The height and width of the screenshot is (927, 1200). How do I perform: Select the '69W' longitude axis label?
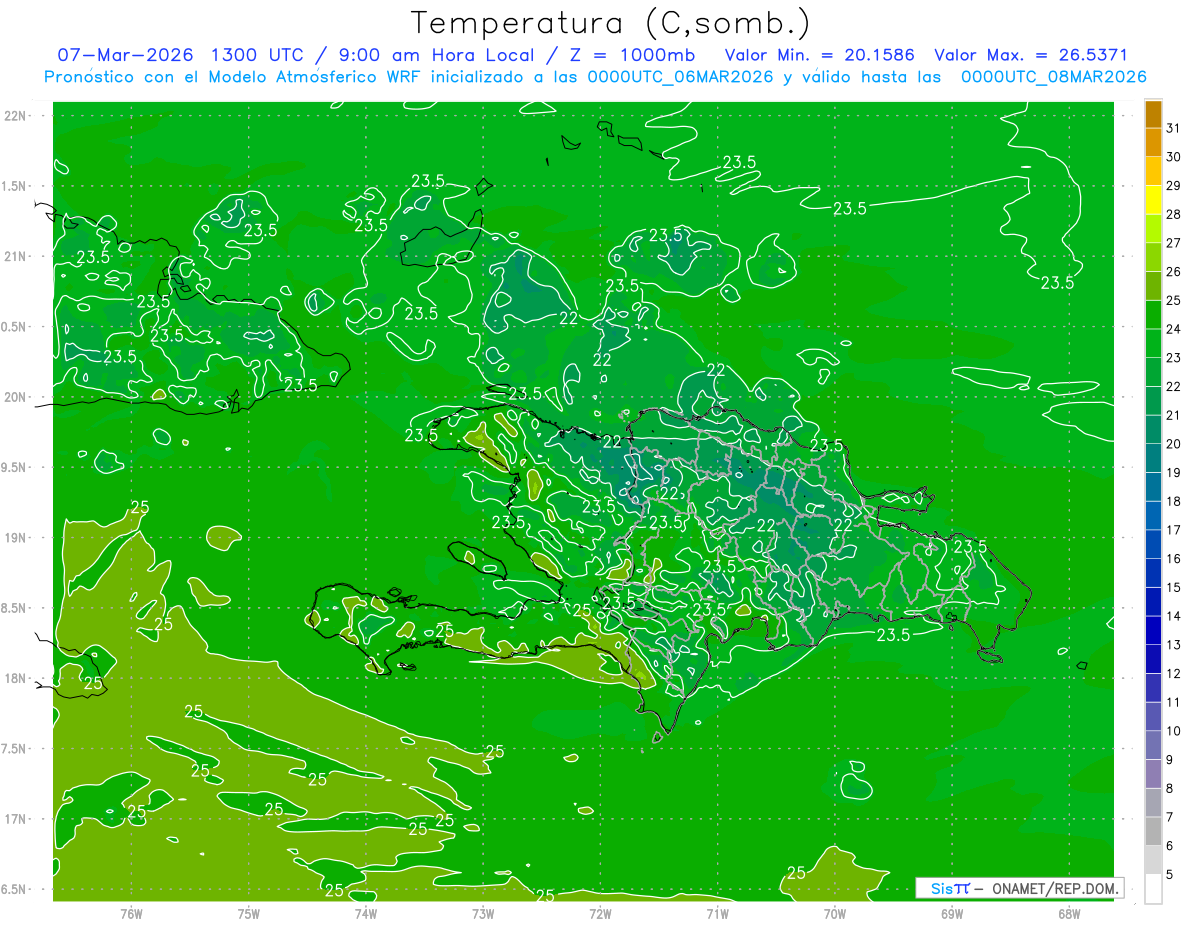952,913
